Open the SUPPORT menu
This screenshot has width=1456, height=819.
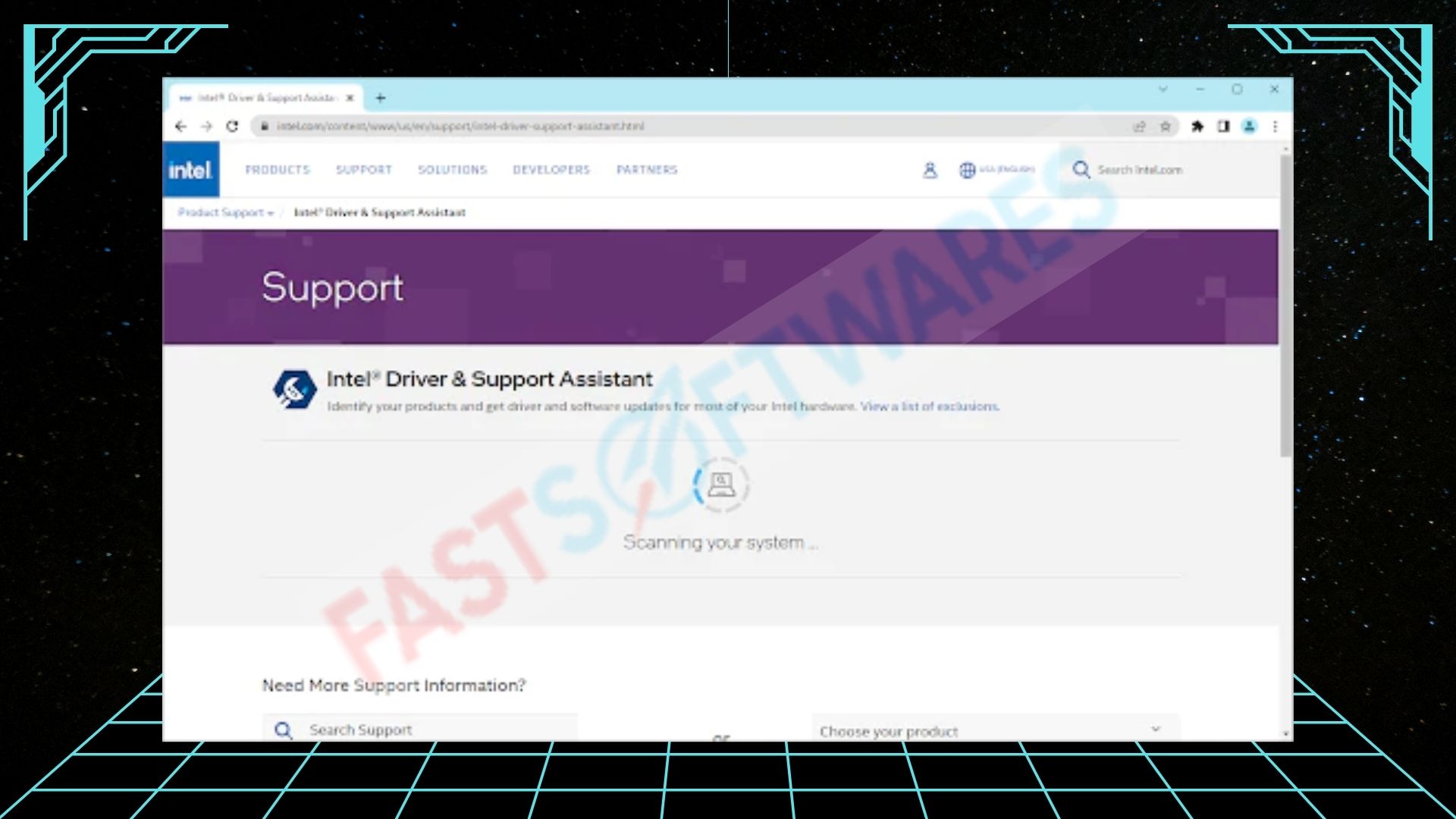point(364,170)
